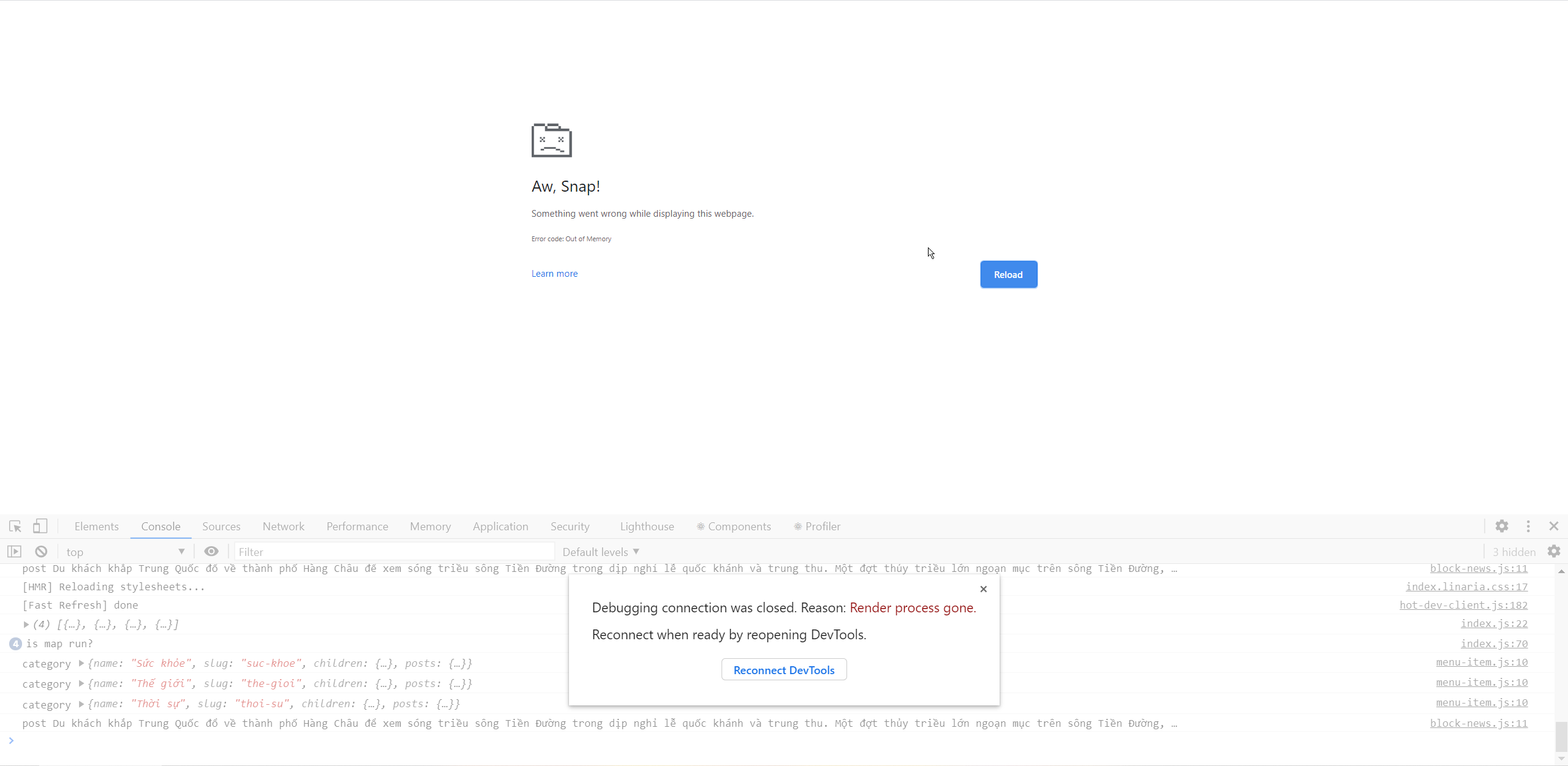1568x766 pixels.
Task: Click the 'Error code: Out of Memory' text
Action: pos(571,239)
